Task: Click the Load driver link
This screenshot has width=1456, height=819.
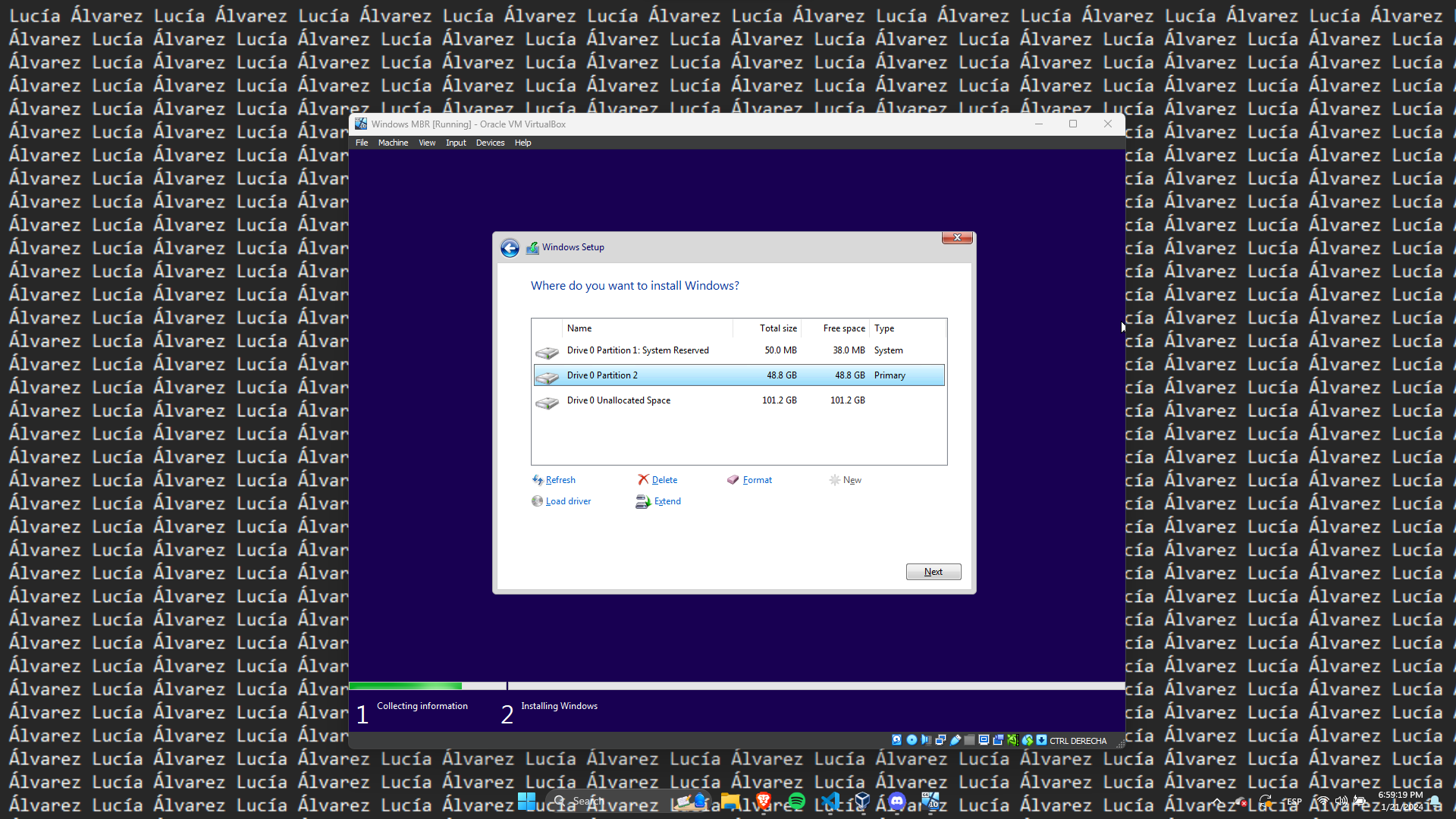Action: [x=567, y=501]
